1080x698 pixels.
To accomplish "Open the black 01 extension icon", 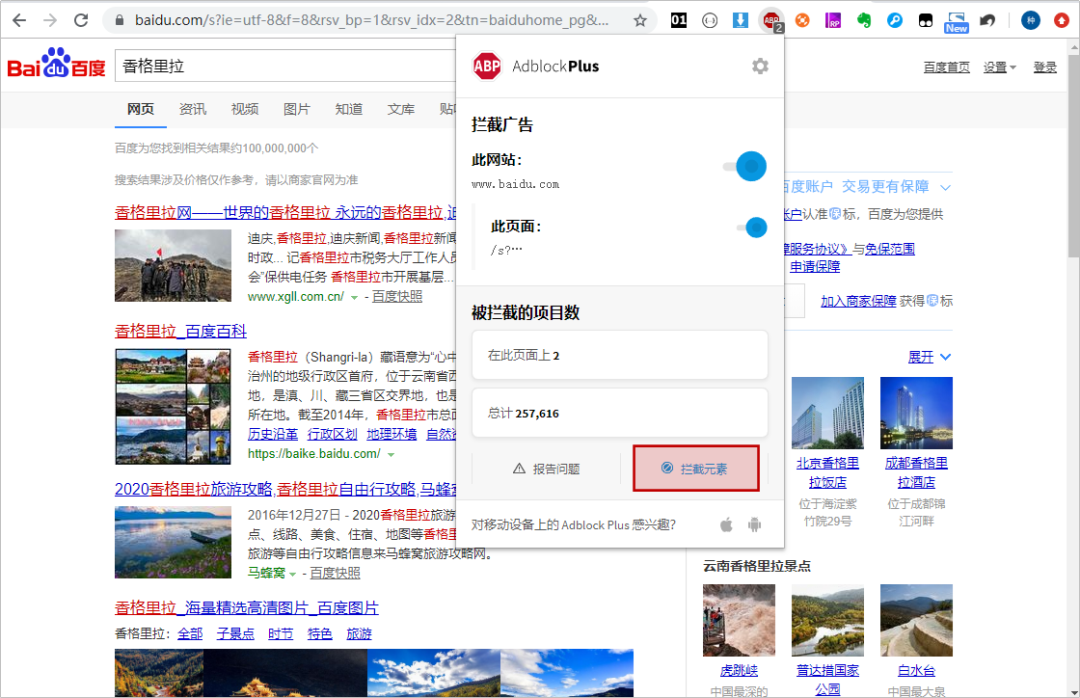I will tap(678, 20).
